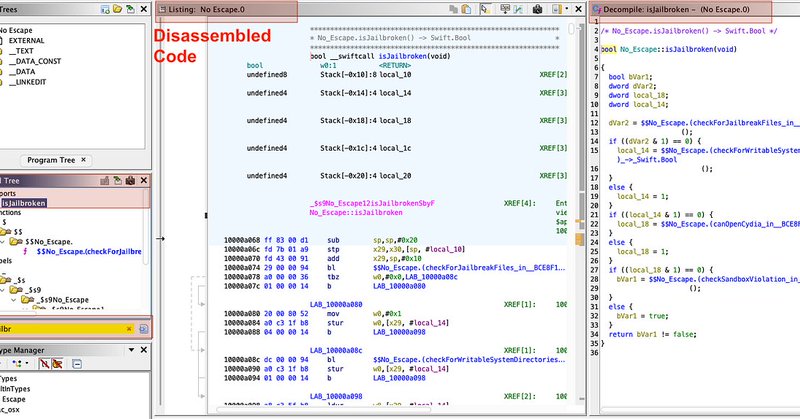Toggle filter pointers icon in Data Type Manager
800x419 pixels.
pos(57,363)
